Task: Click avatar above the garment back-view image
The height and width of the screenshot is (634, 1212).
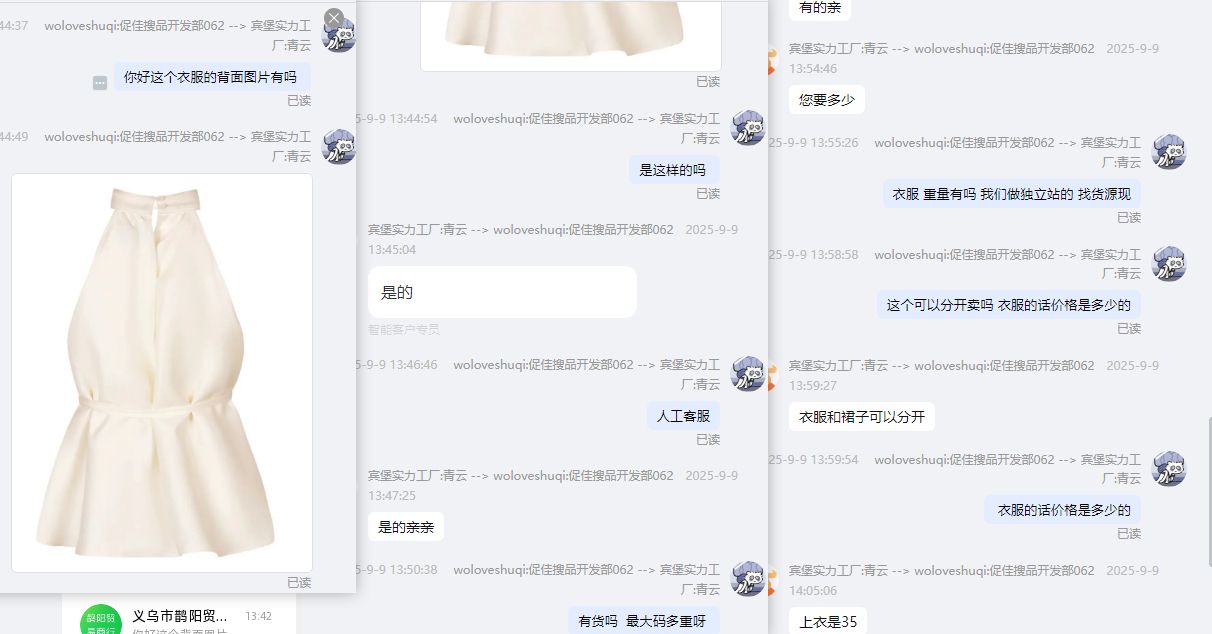Action: 339,146
